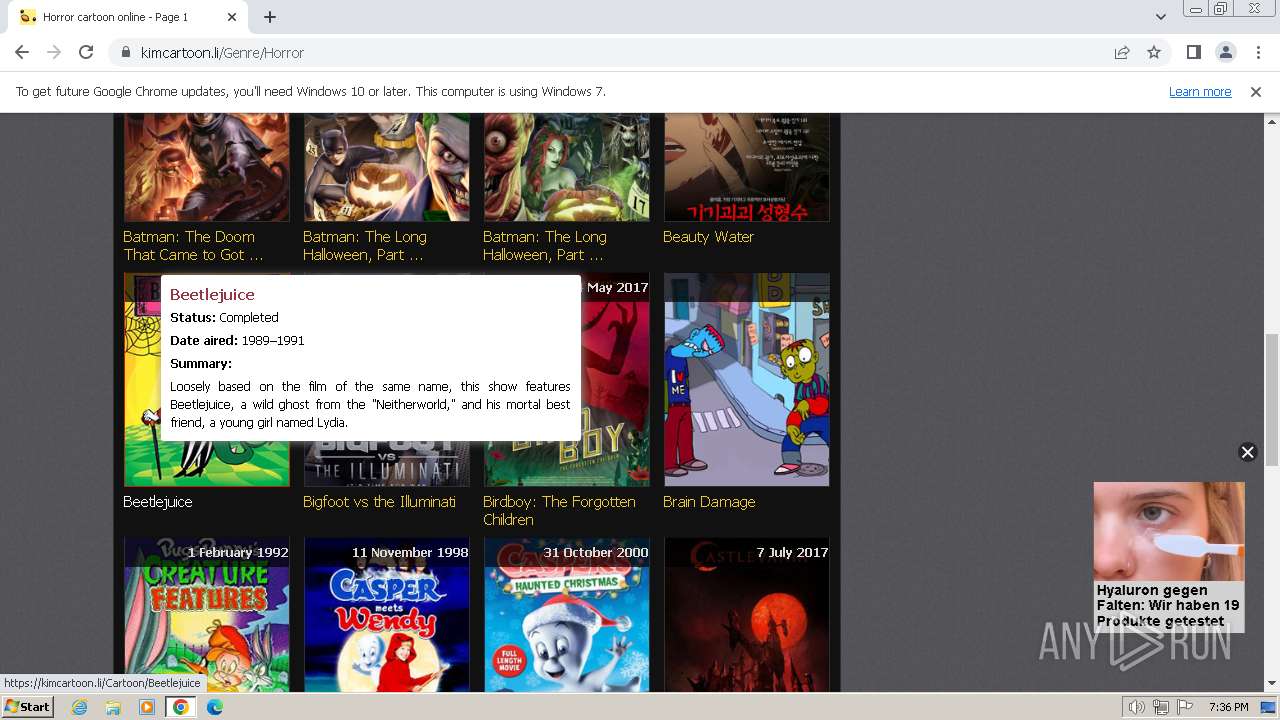Open the Beetlejuice title under the poster
This screenshot has width=1280, height=720.
click(158, 502)
